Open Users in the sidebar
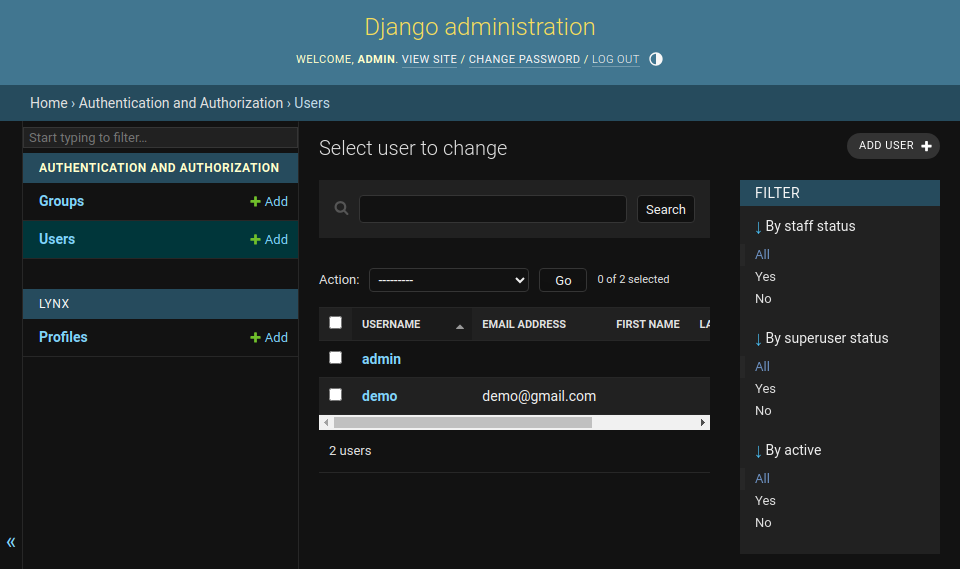Image resolution: width=960 pixels, height=569 pixels. coord(57,239)
